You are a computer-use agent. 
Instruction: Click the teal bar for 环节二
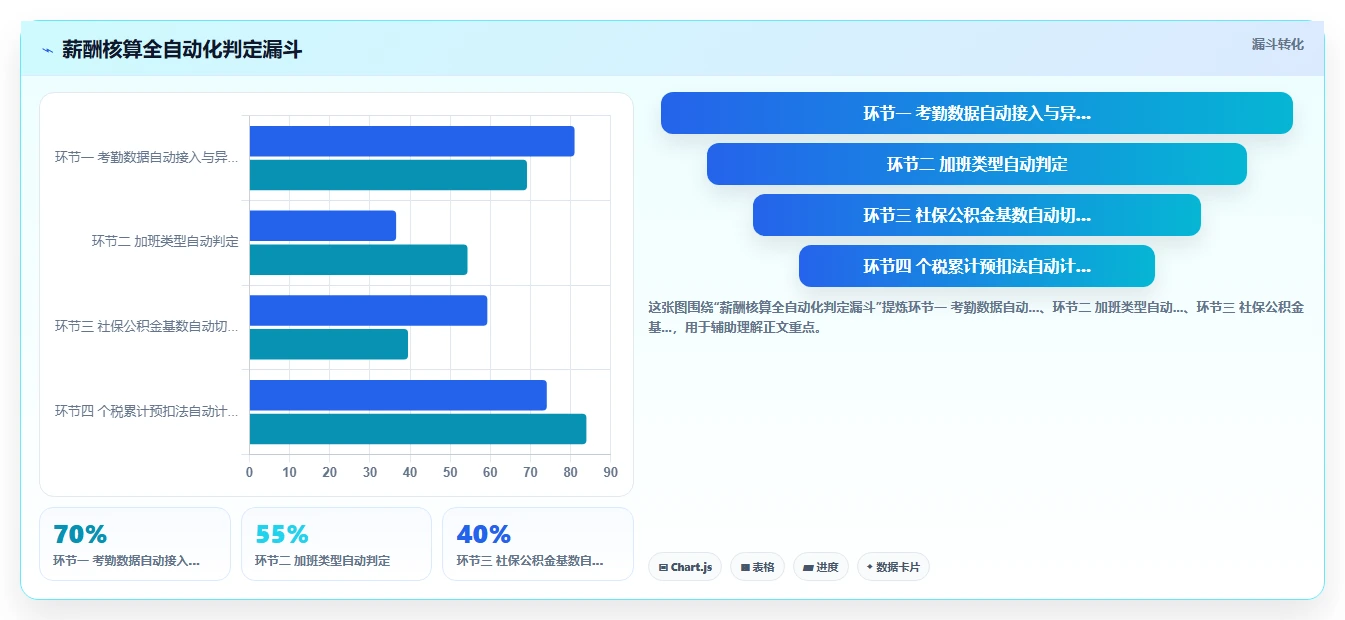pyautogui.click(x=359, y=260)
